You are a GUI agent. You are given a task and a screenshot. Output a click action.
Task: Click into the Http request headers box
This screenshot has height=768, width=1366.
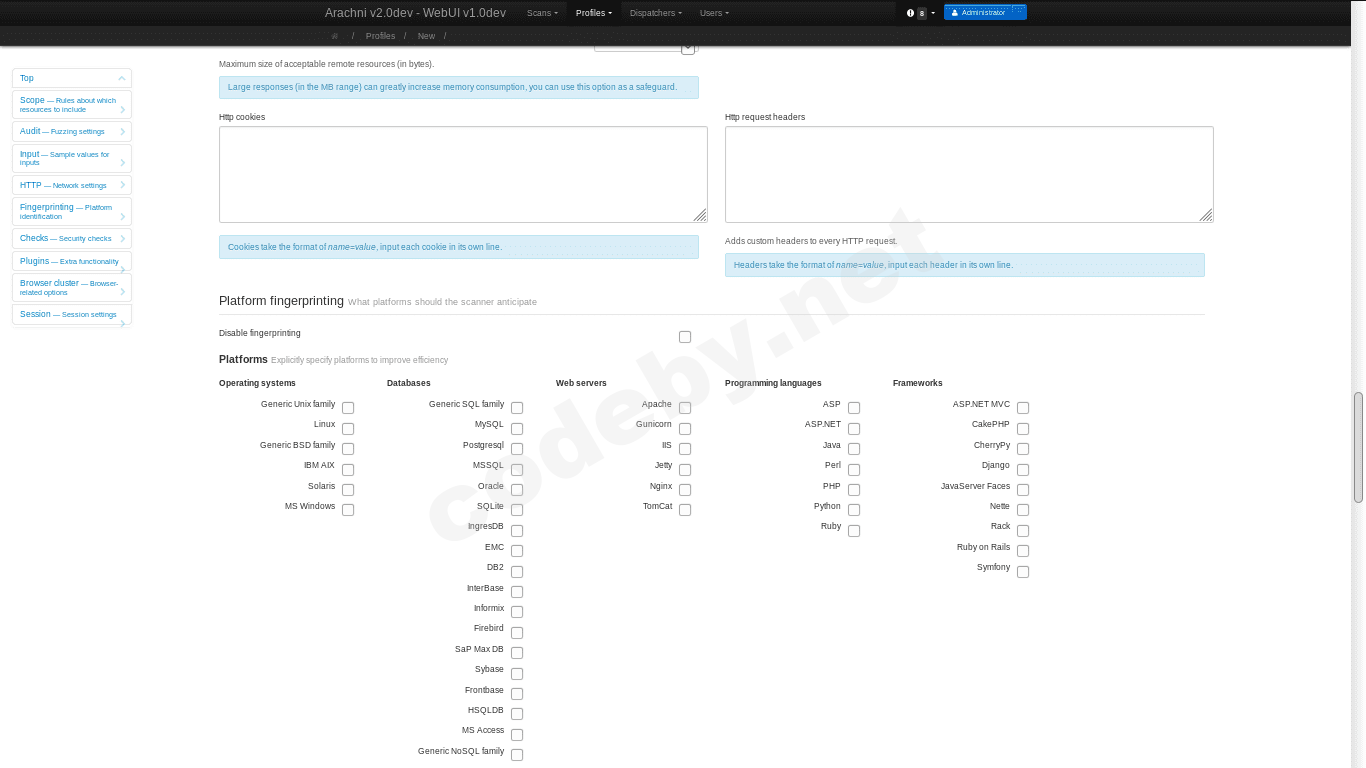pyautogui.click(x=969, y=174)
